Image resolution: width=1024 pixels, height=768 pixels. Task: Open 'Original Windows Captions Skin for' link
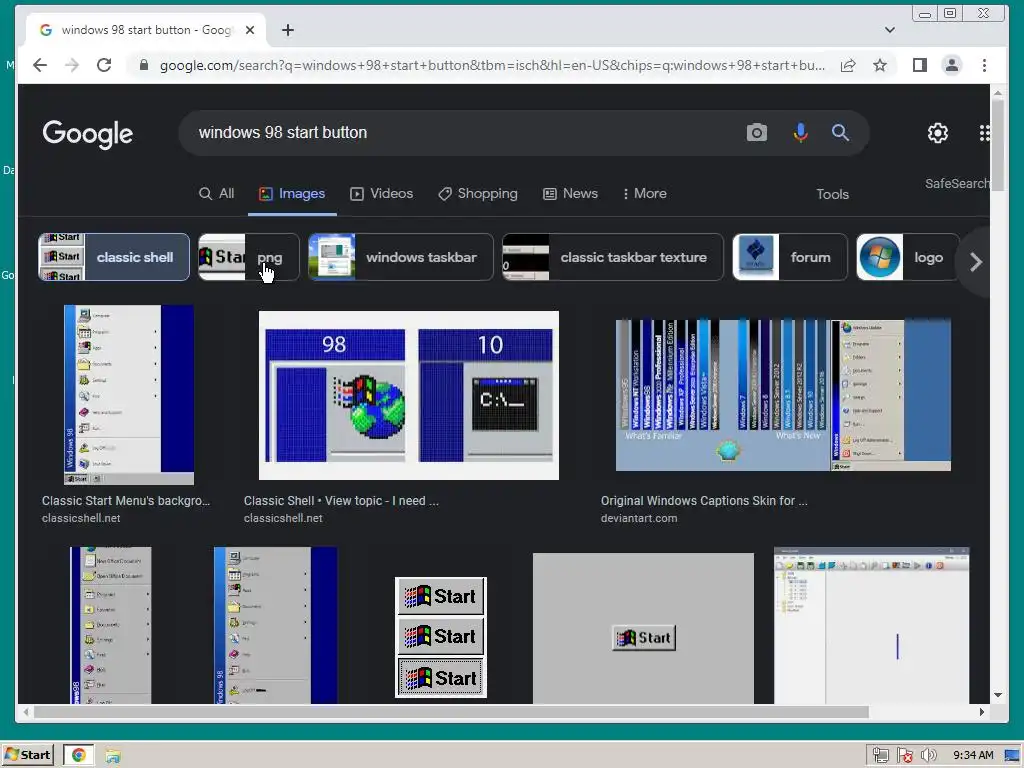(704, 501)
